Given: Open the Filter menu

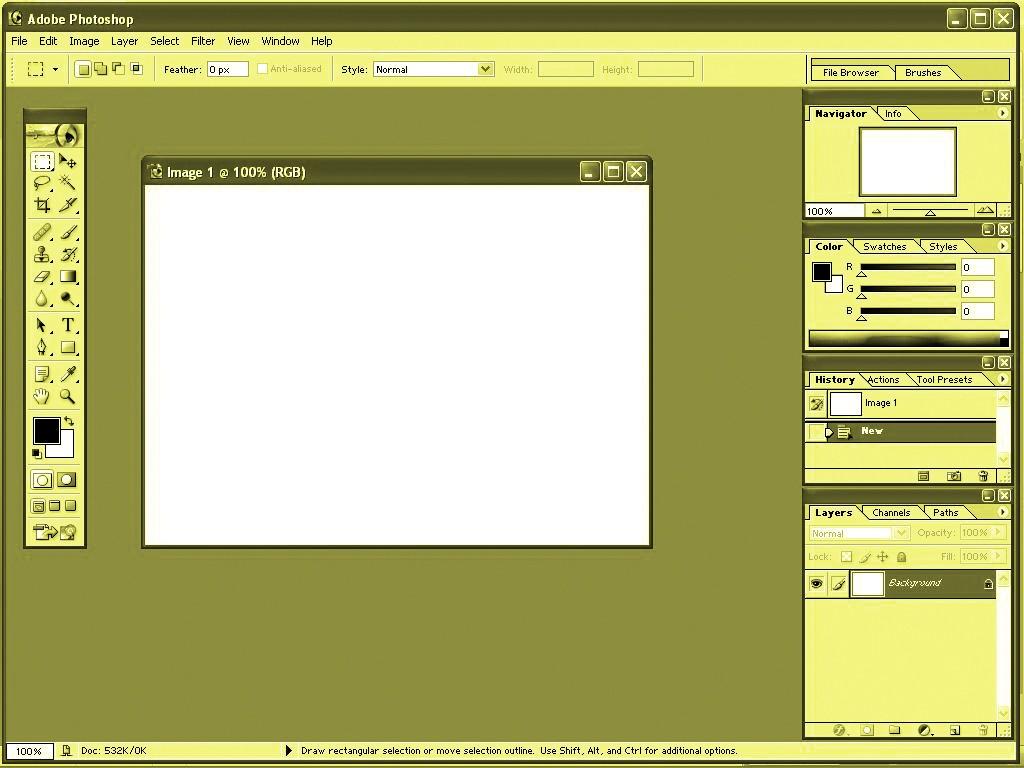Looking at the screenshot, I should (x=203, y=40).
